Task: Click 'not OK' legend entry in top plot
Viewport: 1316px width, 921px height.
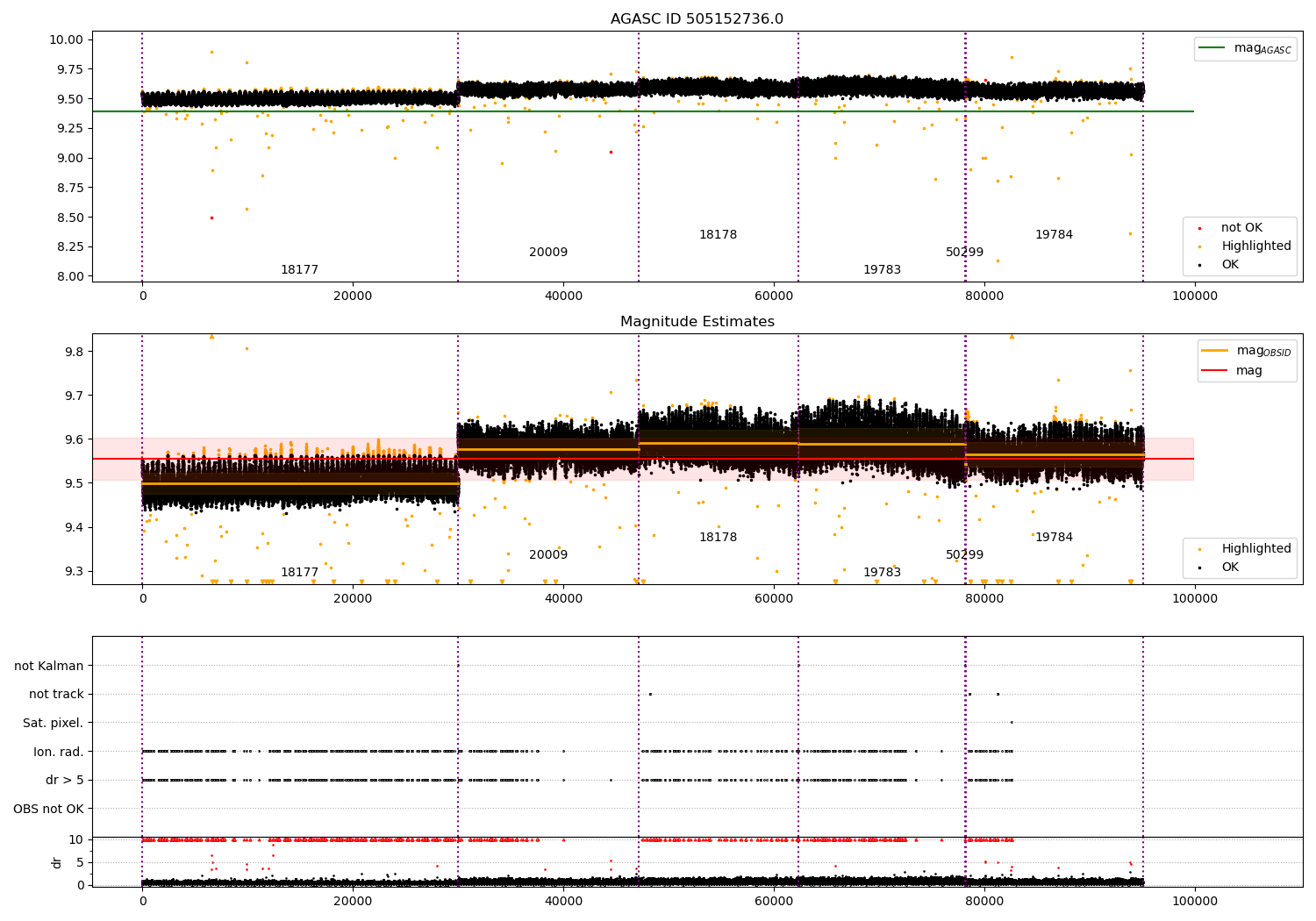Action: [1233, 228]
